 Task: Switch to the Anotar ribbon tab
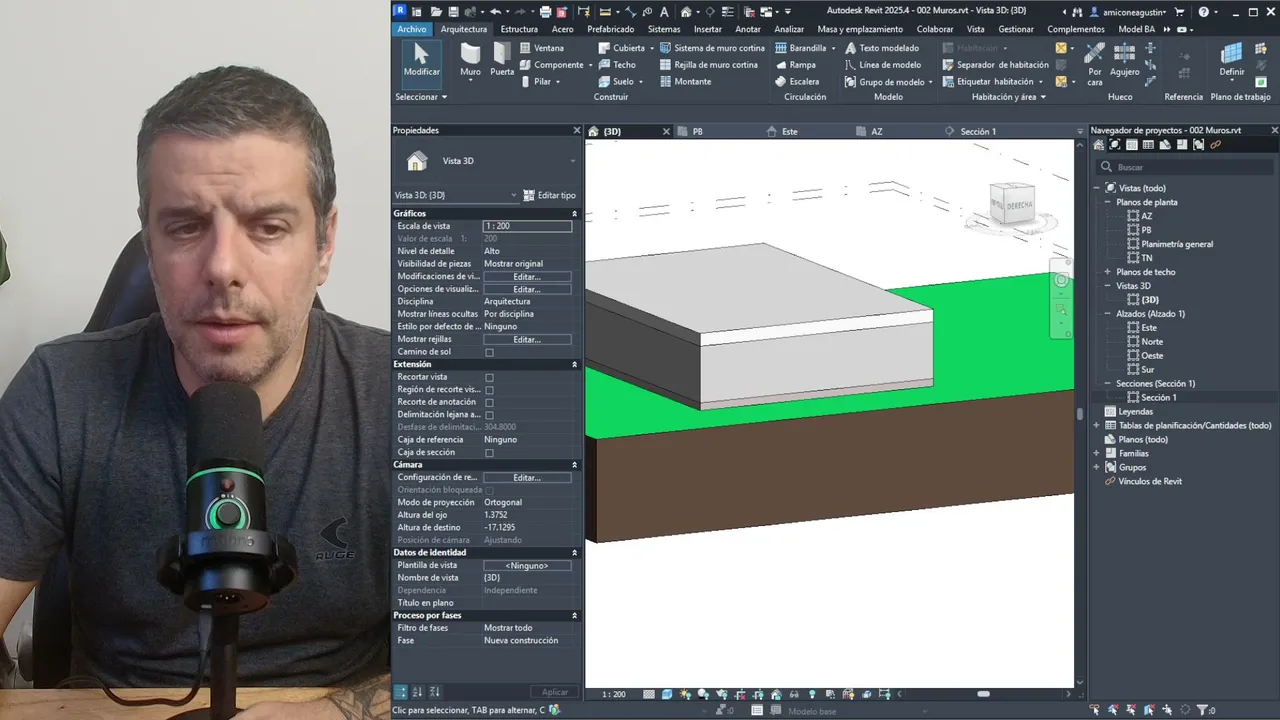click(748, 29)
